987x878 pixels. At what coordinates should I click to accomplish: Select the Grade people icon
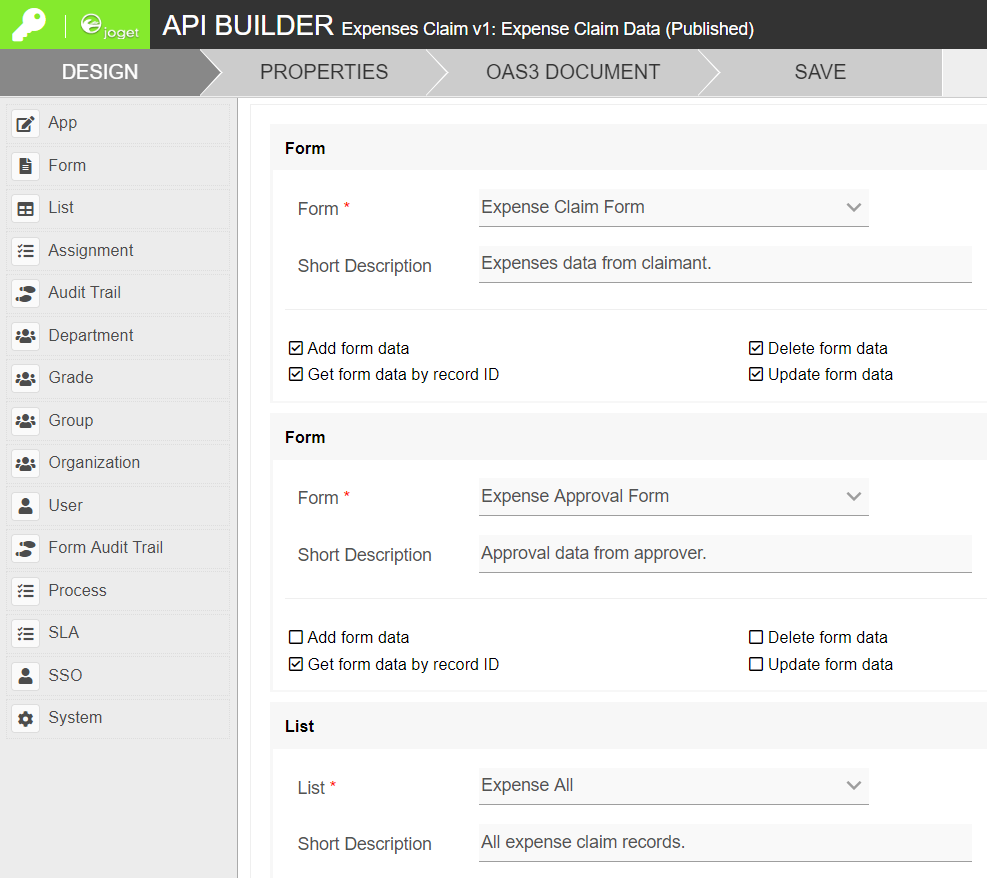pos(26,378)
